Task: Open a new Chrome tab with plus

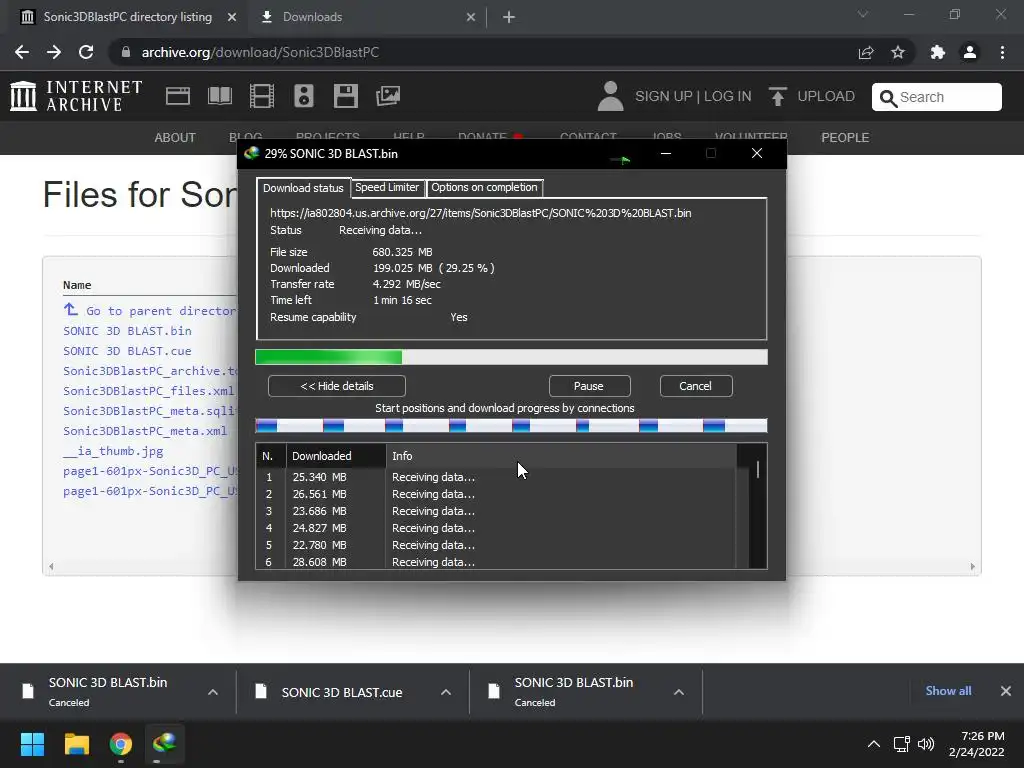Action: point(509,17)
